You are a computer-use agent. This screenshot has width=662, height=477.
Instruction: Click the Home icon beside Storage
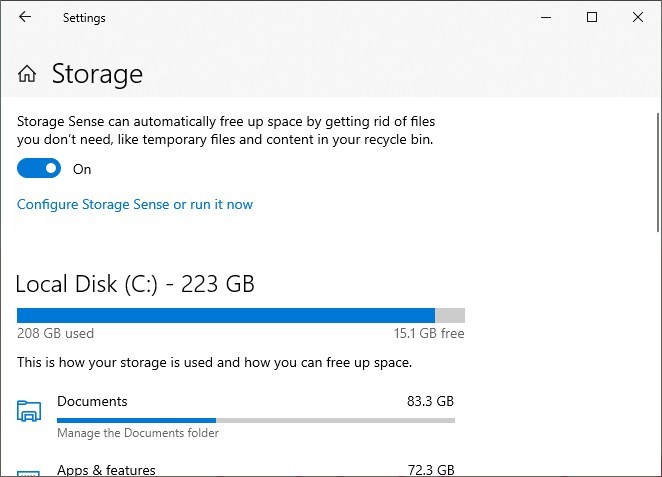coord(28,74)
